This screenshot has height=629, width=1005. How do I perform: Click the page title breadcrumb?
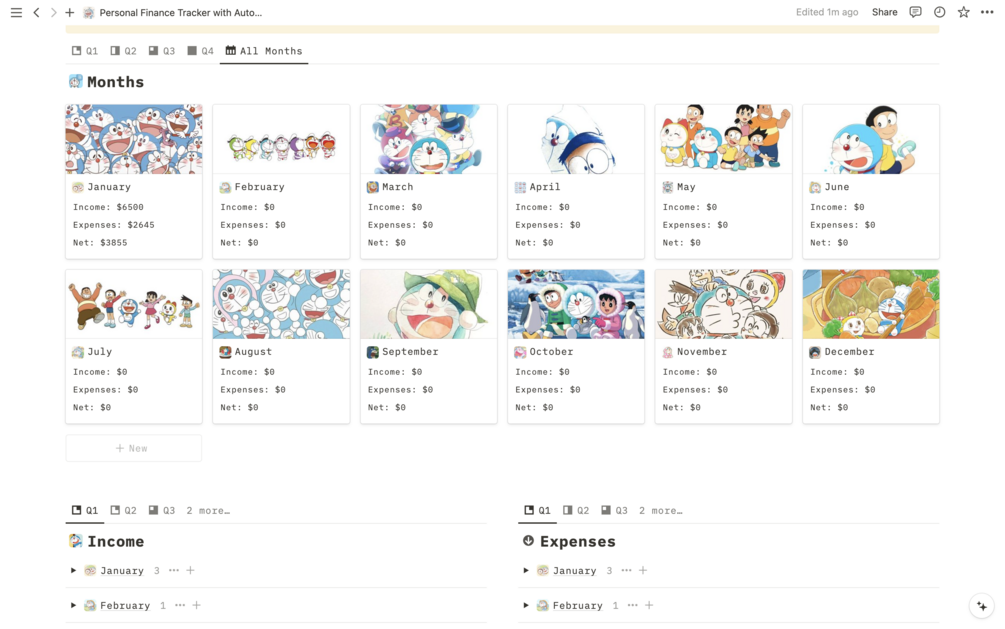pos(180,12)
